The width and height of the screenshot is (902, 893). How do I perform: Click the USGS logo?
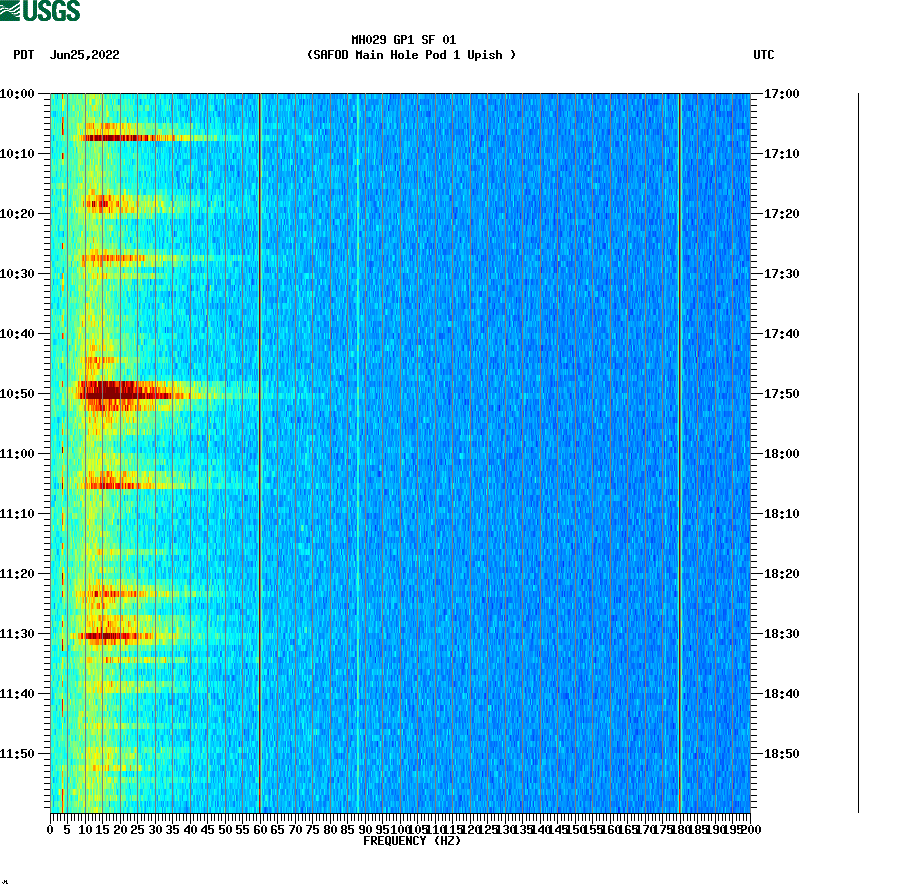click(40, 10)
